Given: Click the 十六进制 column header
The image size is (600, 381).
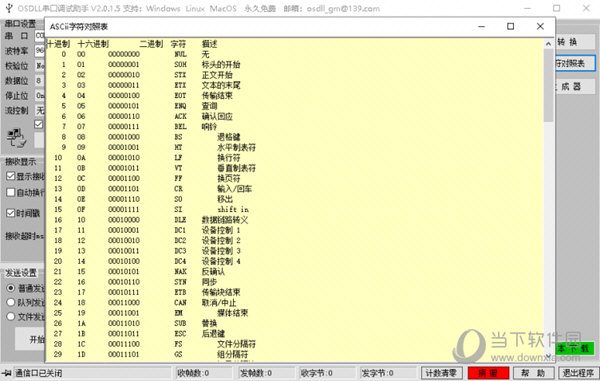Looking at the screenshot, I should [93, 44].
